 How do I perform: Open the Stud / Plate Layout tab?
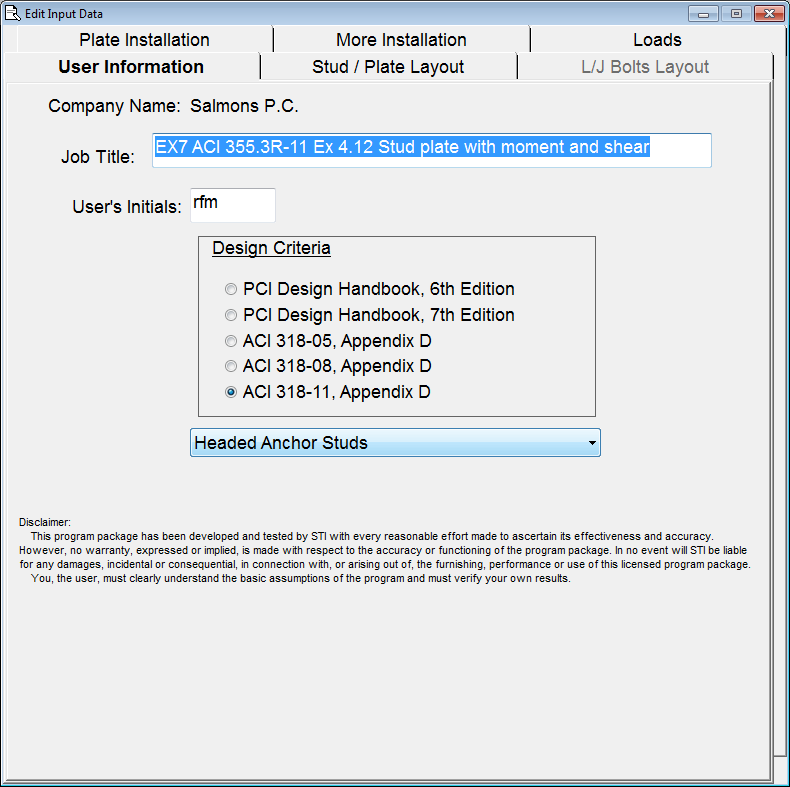388,67
